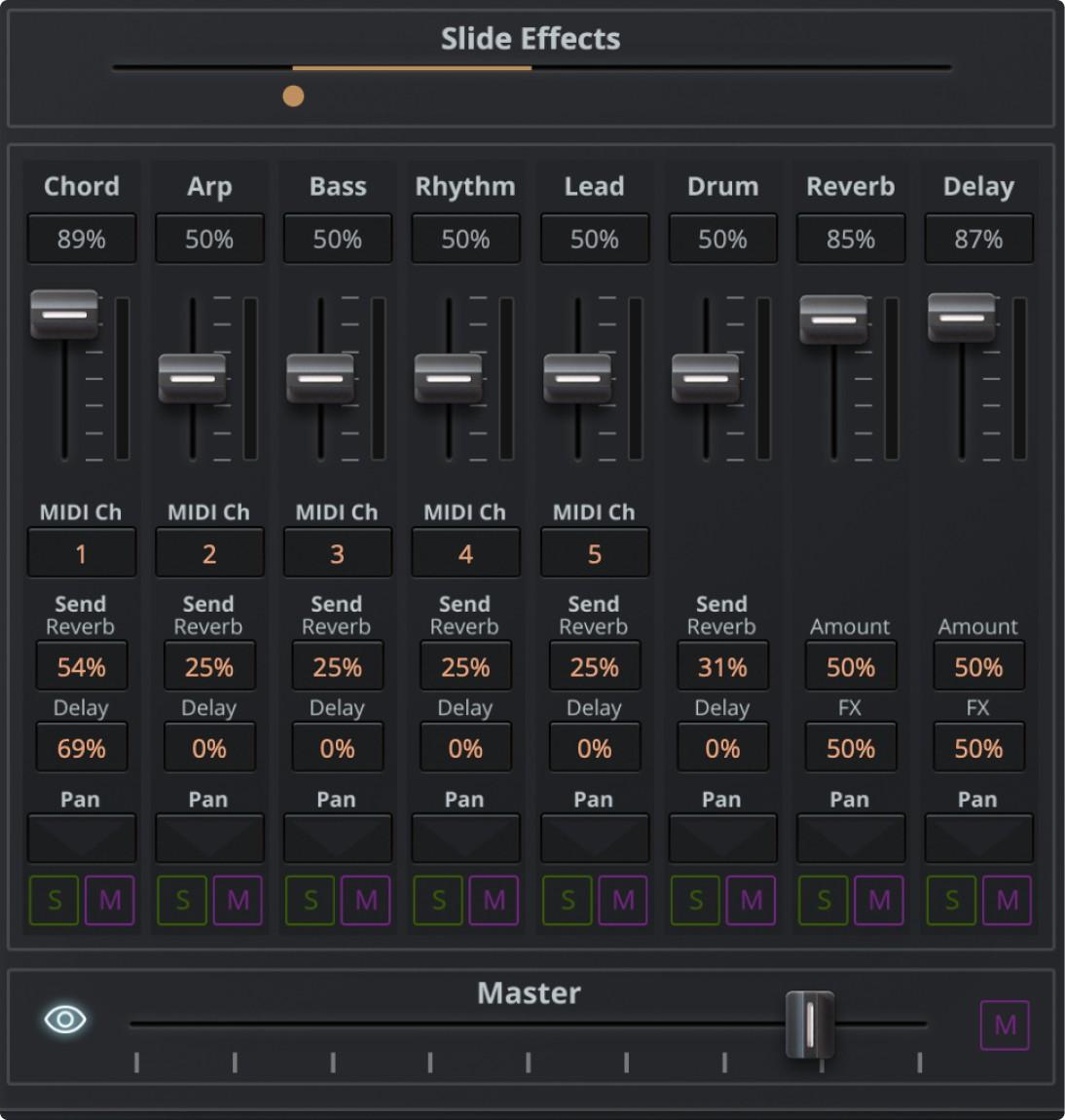The width and height of the screenshot is (1065, 1120).
Task: Solo the Reverb channel
Action: (x=823, y=900)
